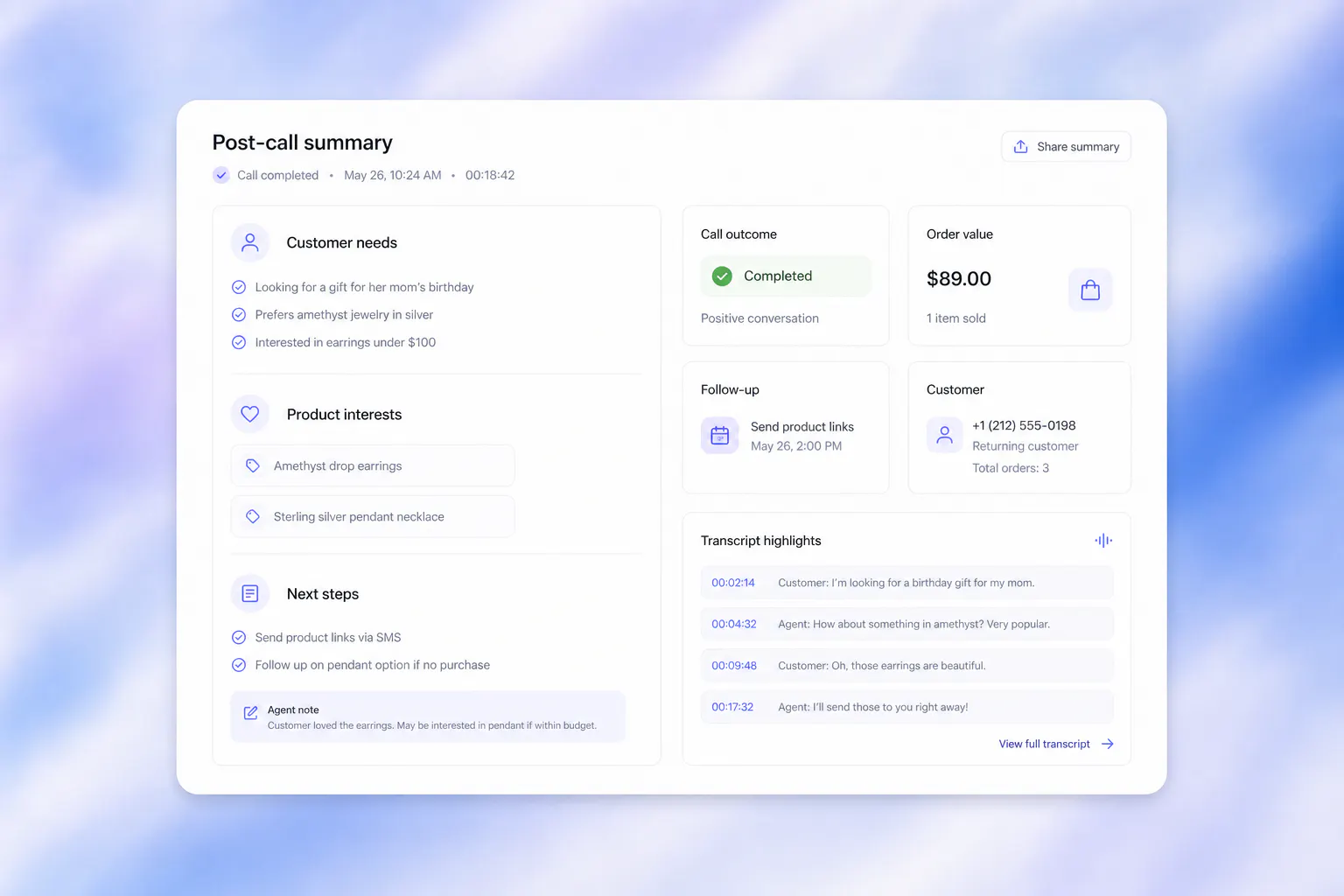Viewport: 1344px width, 896px height.
Task: Click the Customer needs person icon
Action: point(250,242)
